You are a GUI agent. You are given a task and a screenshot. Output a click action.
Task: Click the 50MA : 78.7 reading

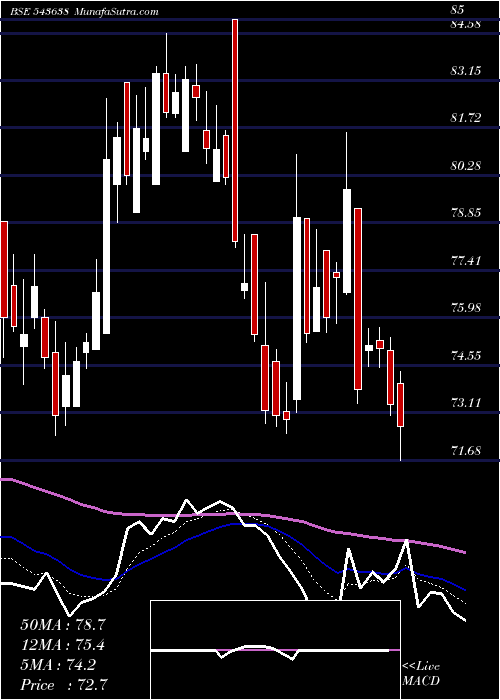(63, 625)
